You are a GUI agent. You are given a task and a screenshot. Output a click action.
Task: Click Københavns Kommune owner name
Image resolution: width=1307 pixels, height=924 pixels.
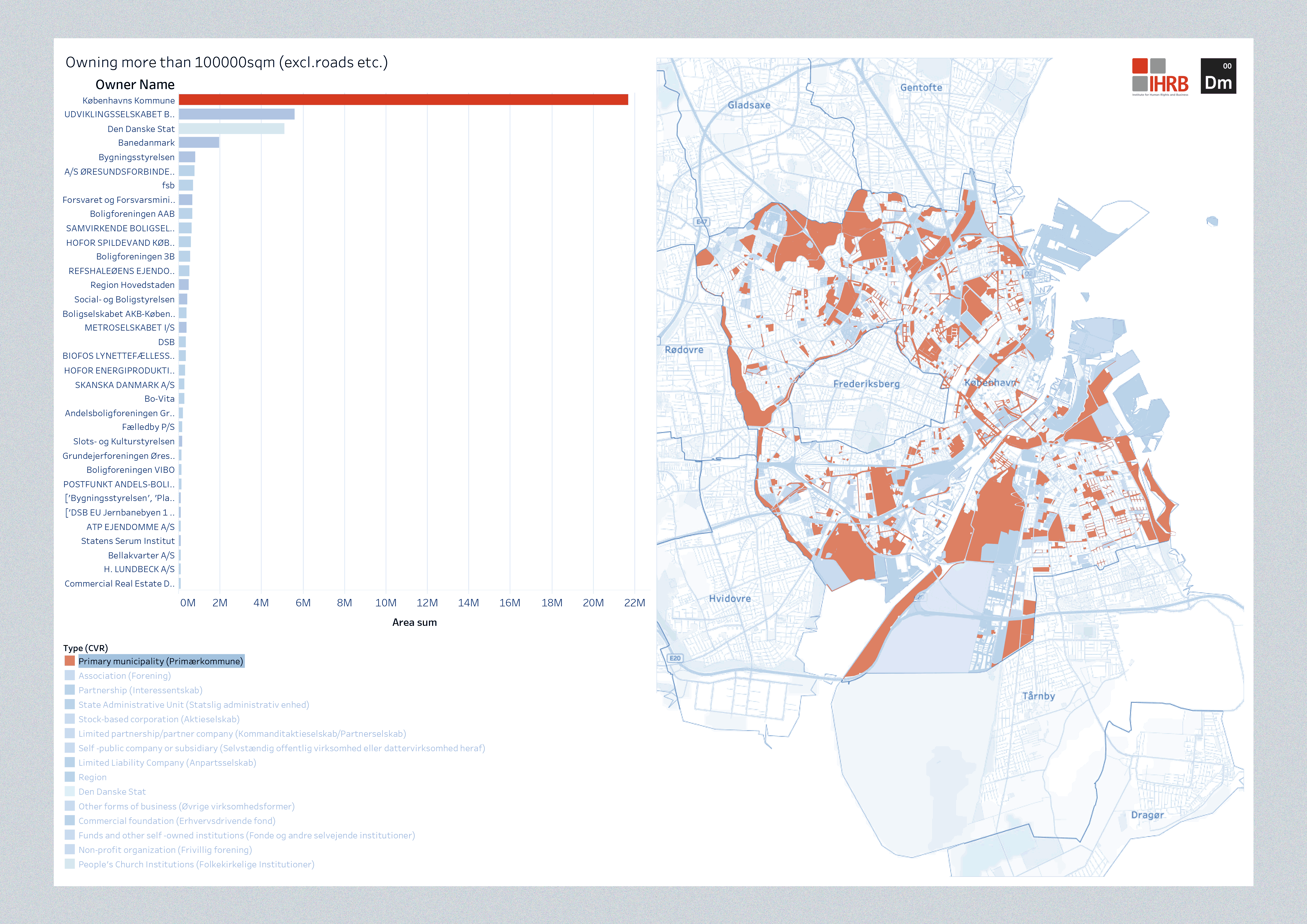[x=129, y=100]
